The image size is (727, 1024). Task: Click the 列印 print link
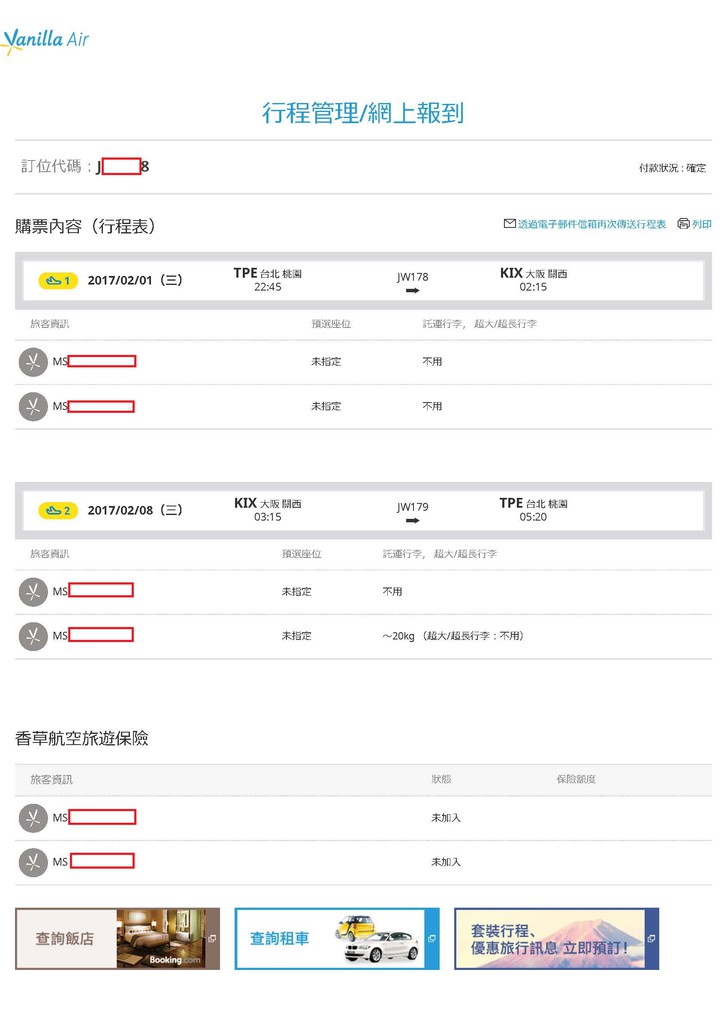[x=702, y=224]
